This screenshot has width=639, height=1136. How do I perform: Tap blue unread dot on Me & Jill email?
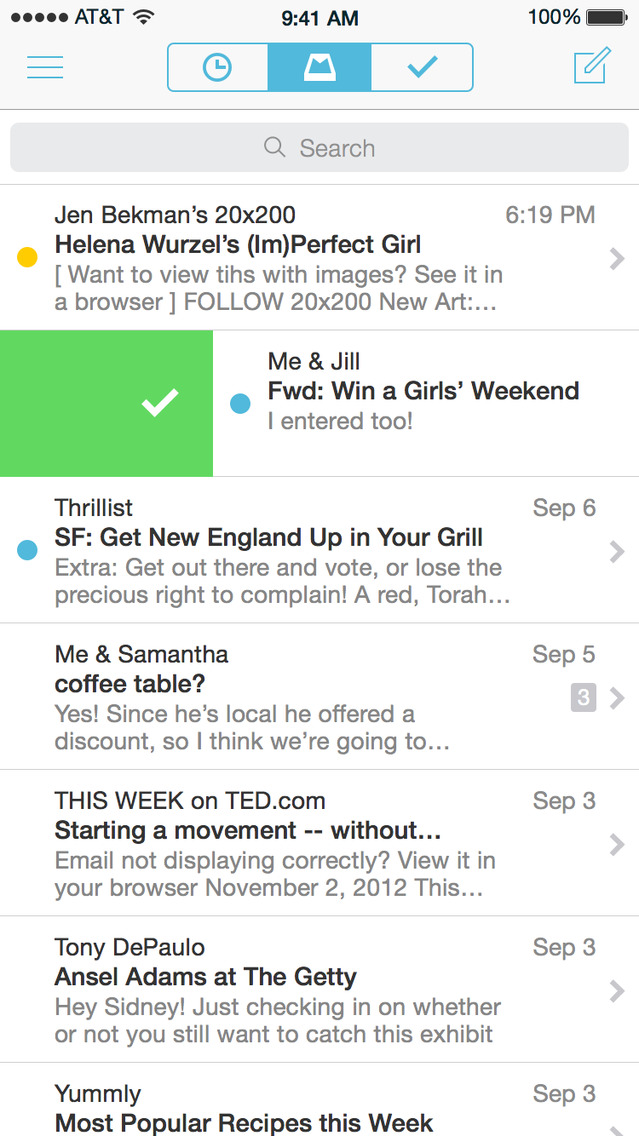coord(240,404)
